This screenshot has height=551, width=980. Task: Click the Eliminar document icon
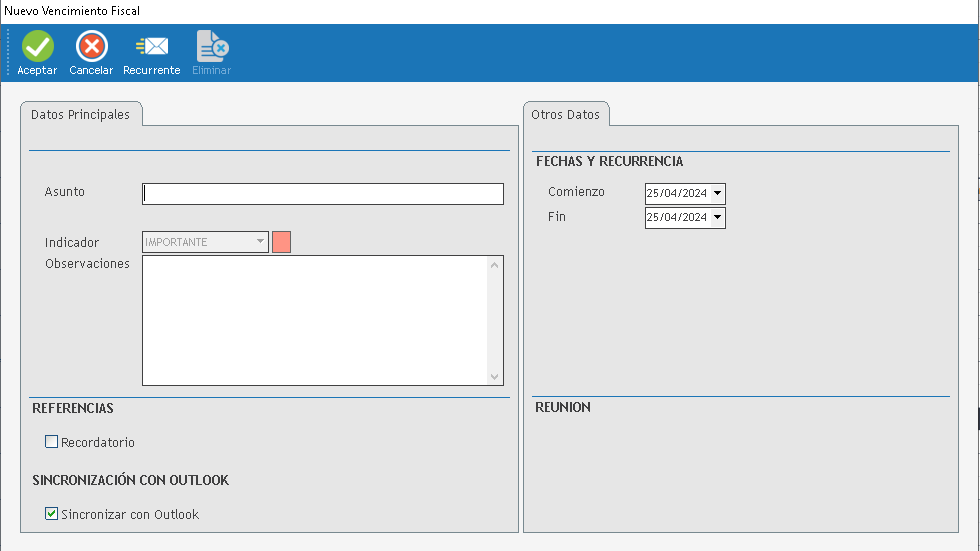(x=212, y=46)
